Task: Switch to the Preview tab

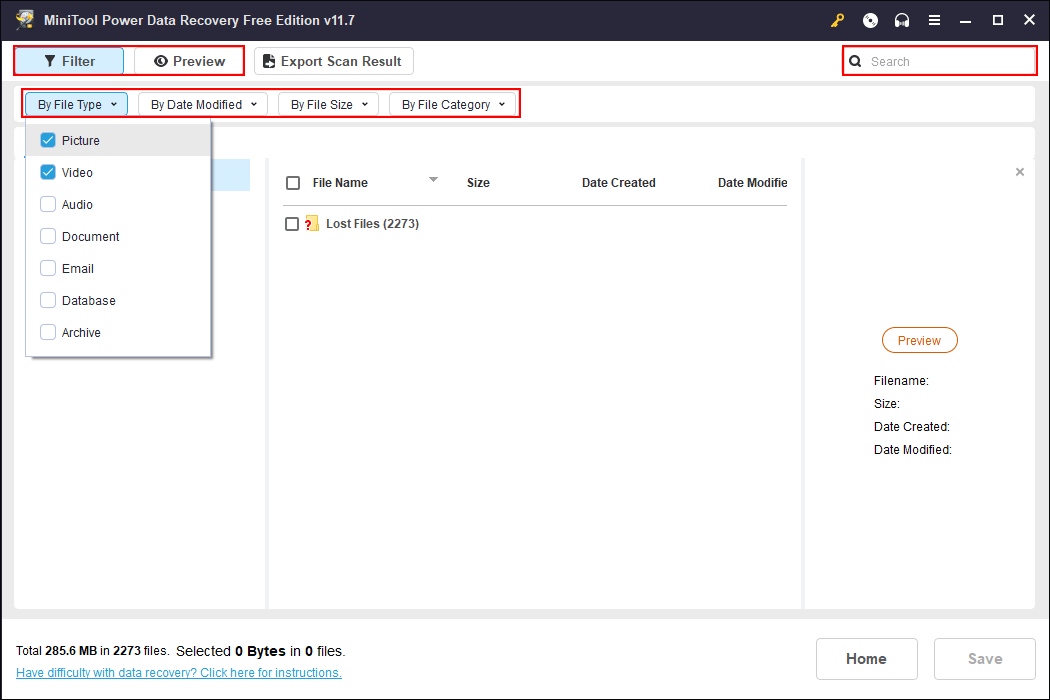Action: point(189,61)
